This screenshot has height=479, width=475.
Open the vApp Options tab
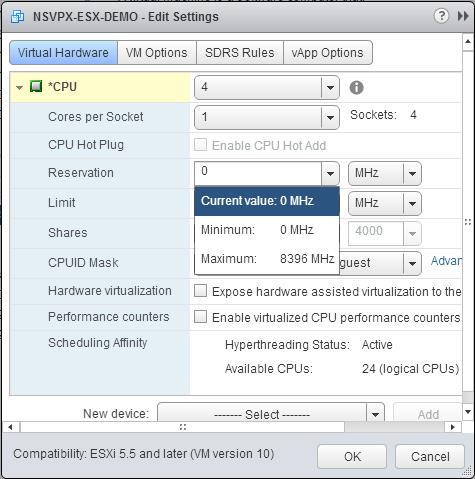[x=327, y=53]
